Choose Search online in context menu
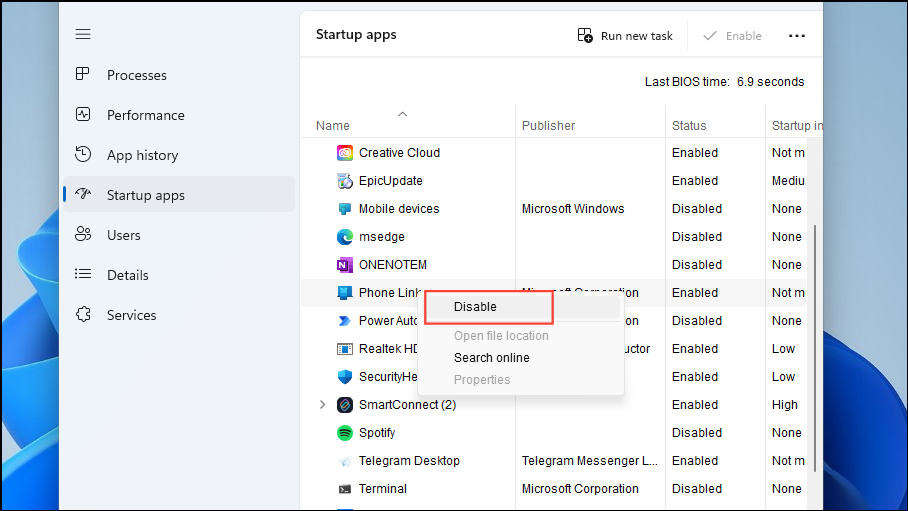Screen dimensions: 908x511 [492, 357]
